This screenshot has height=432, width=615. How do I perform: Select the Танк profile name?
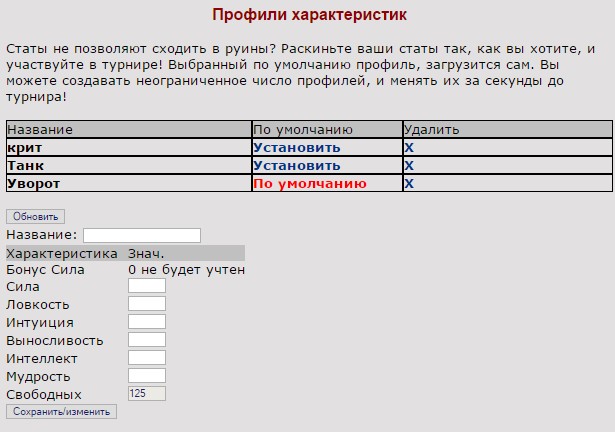[x=25, y=166]
